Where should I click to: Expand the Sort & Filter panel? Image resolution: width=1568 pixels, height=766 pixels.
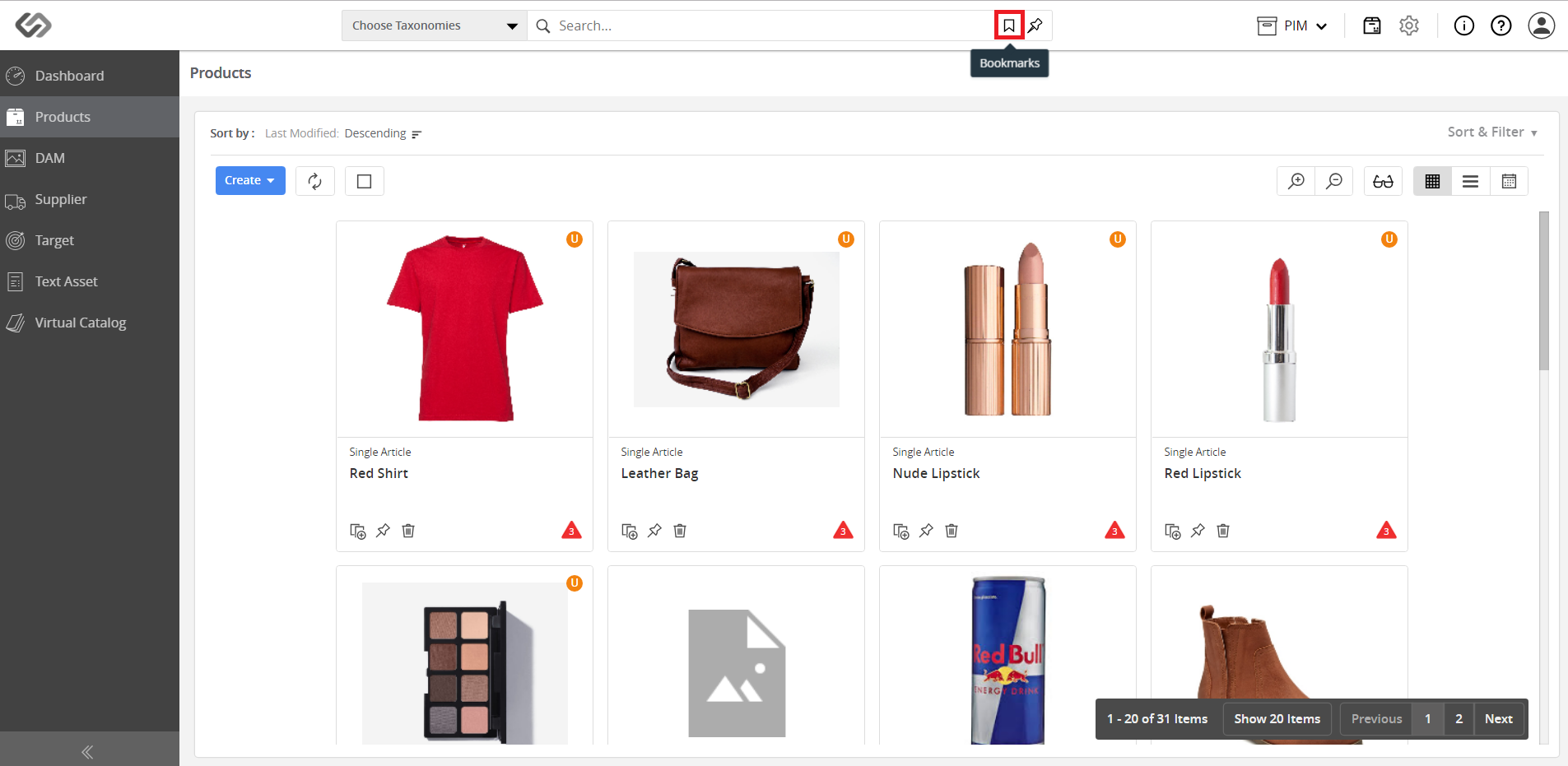point(1492,132)
